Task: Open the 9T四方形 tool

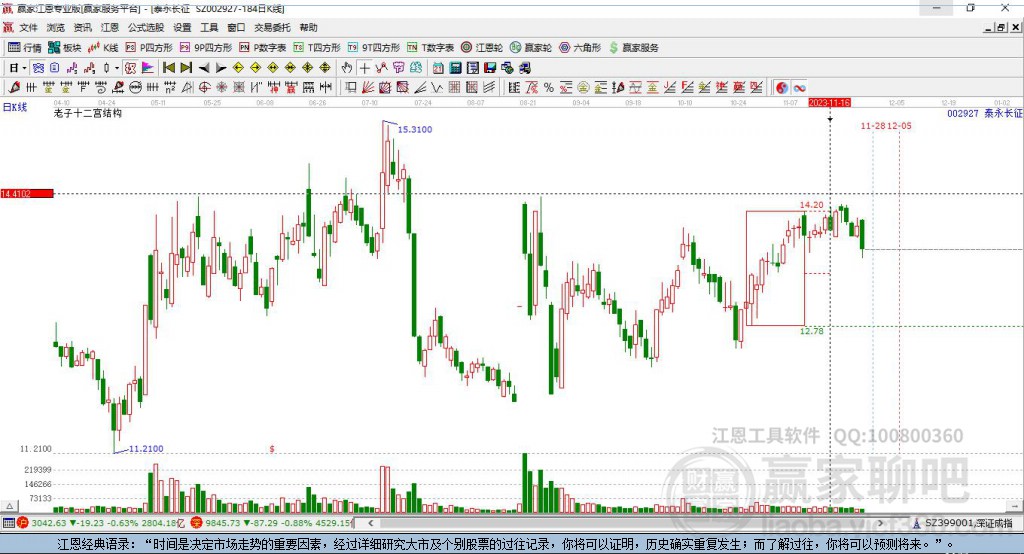Action: (x=374, y=48)
